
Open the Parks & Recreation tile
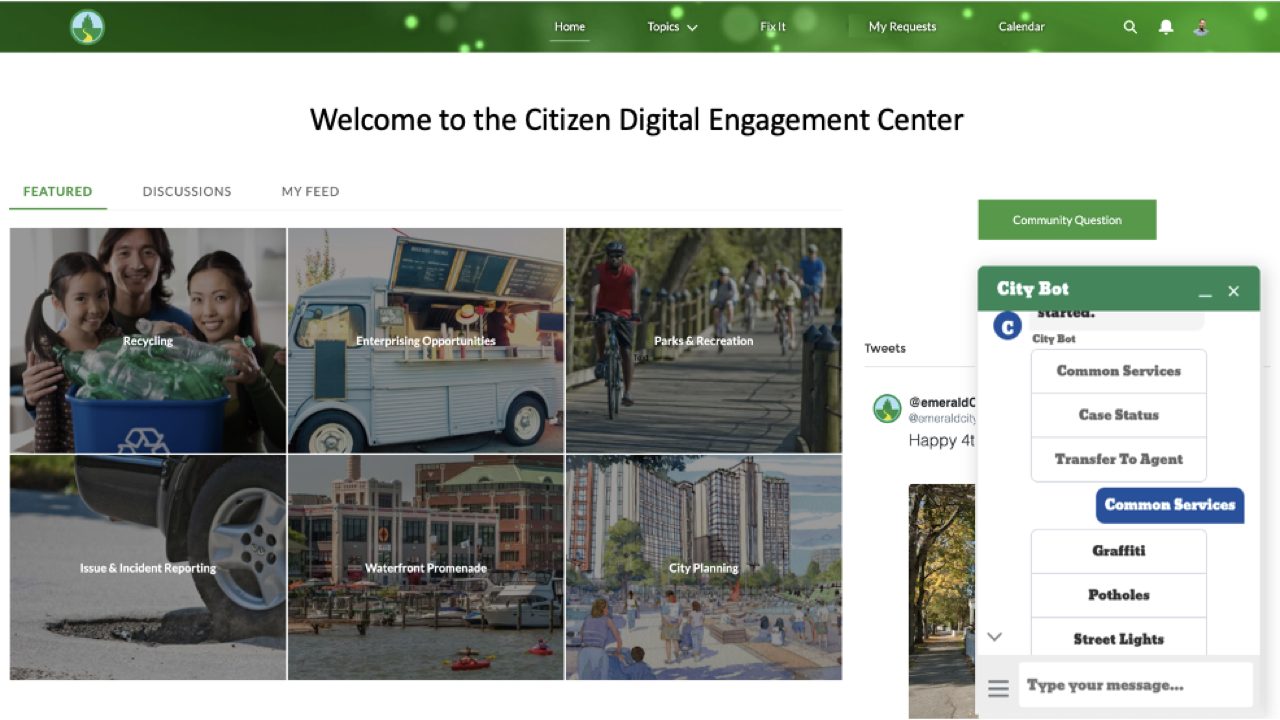tap(703, 340)
